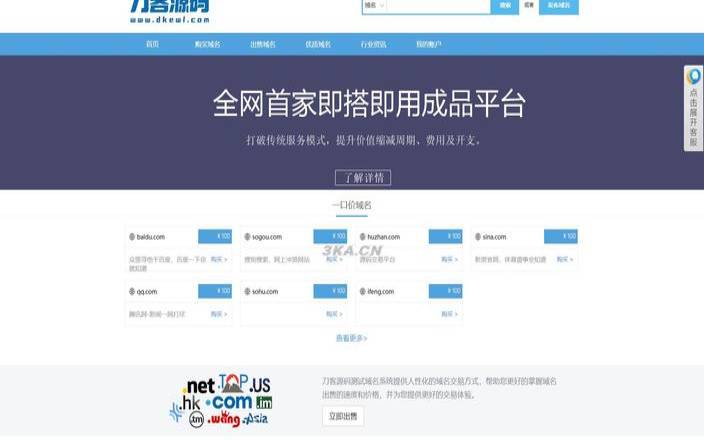The image size is (704, 440).
Task: Click the small text link right of search button
Action: coord(529,5)
